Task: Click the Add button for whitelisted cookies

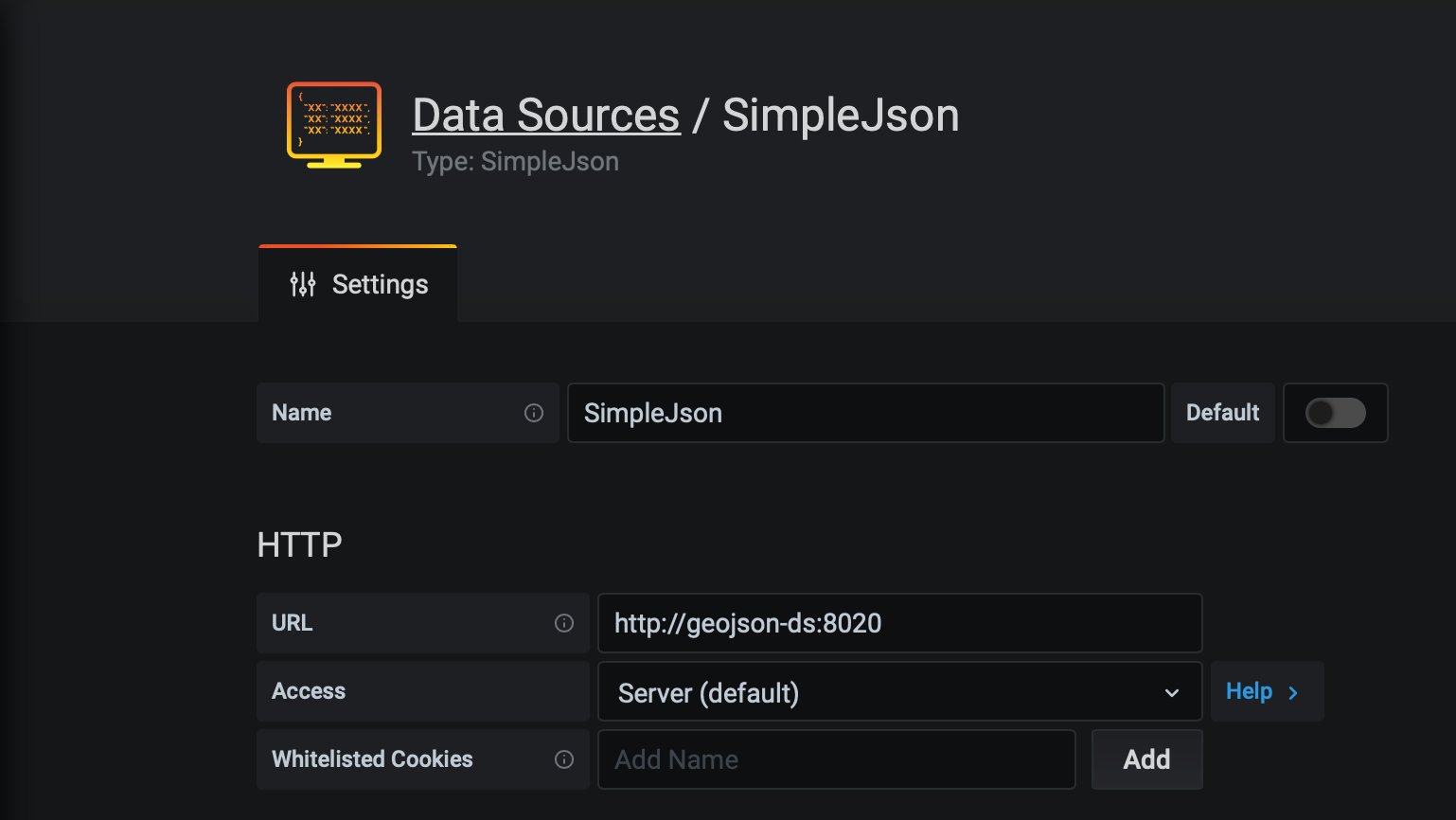Action: (1146, 759)
